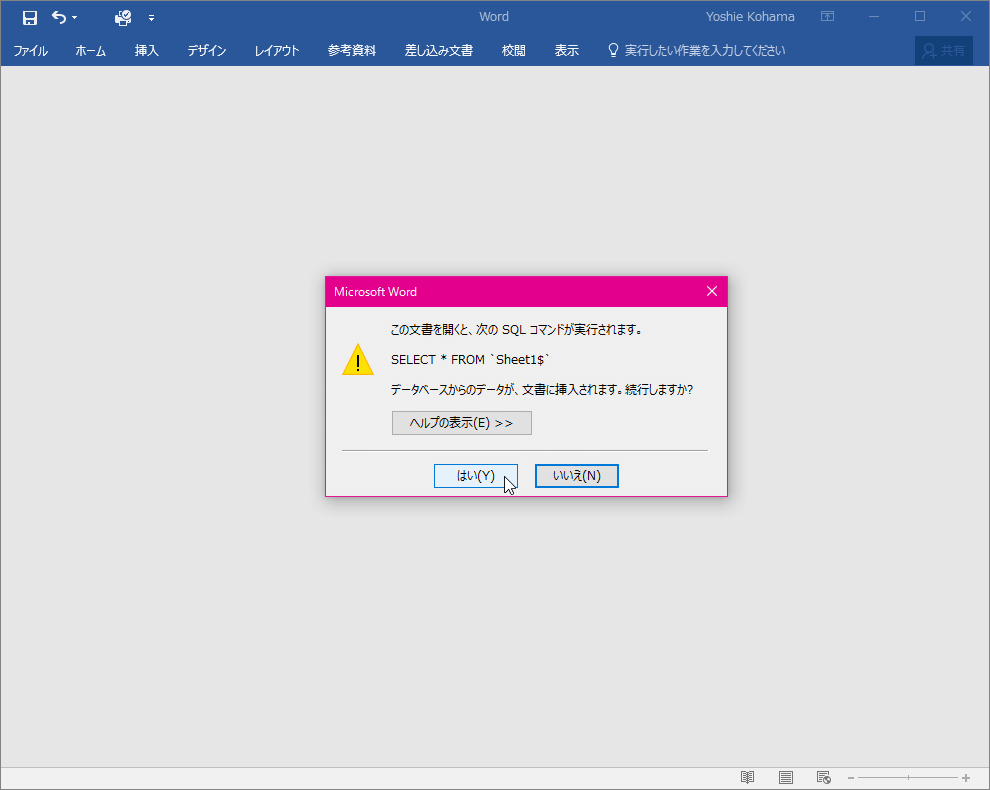Screen dimensions: 990x790
Task: Click the SELECT * FROM `Sheet1$` text
Action: tap(470, 359)
